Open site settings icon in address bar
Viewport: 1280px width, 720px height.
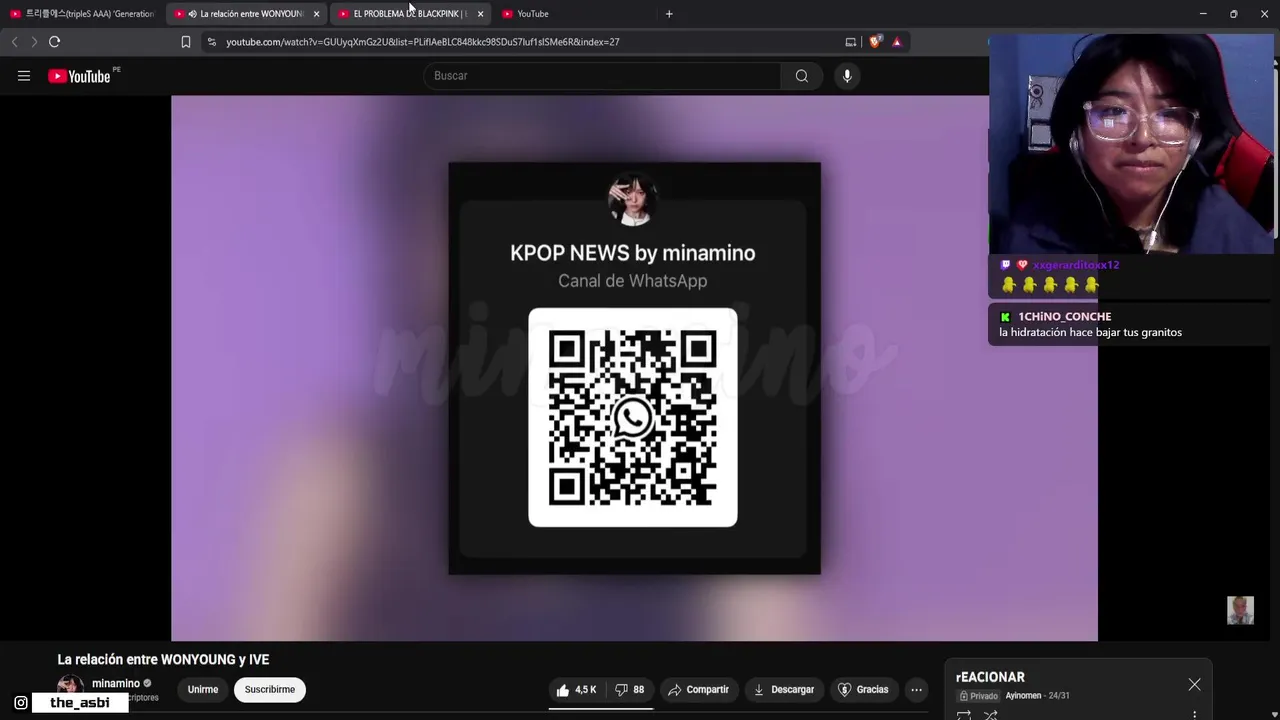click(x=211, y=42)
